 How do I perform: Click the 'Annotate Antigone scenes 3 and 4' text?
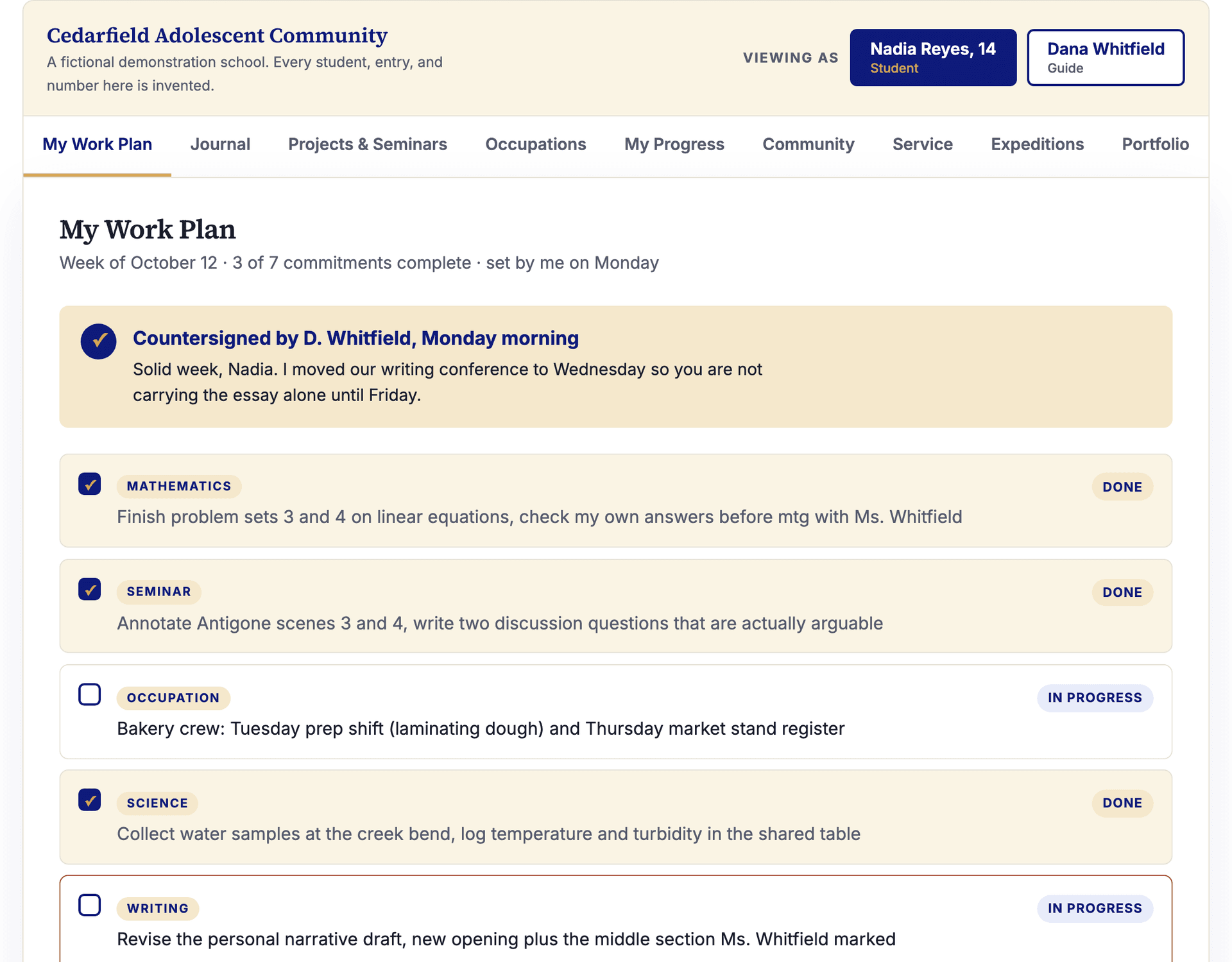click(x=500, y=624)
